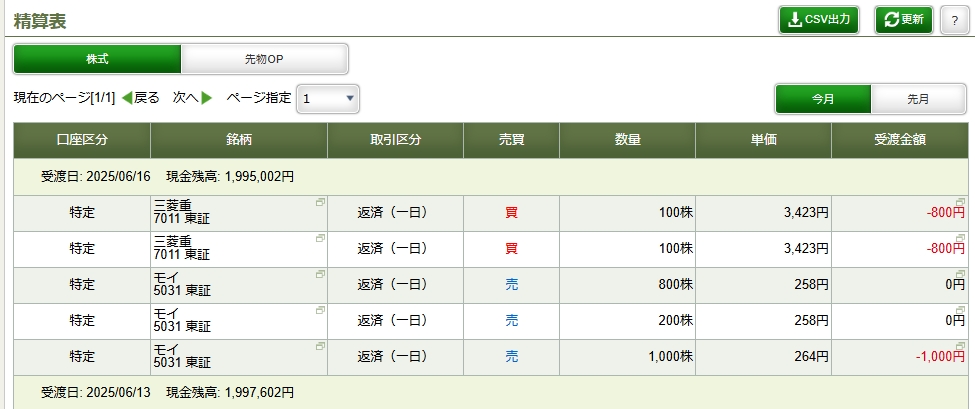975x409 pixels.
Task: Go forward with the 次へ green arrow
Action: click(x=193, y=98)
